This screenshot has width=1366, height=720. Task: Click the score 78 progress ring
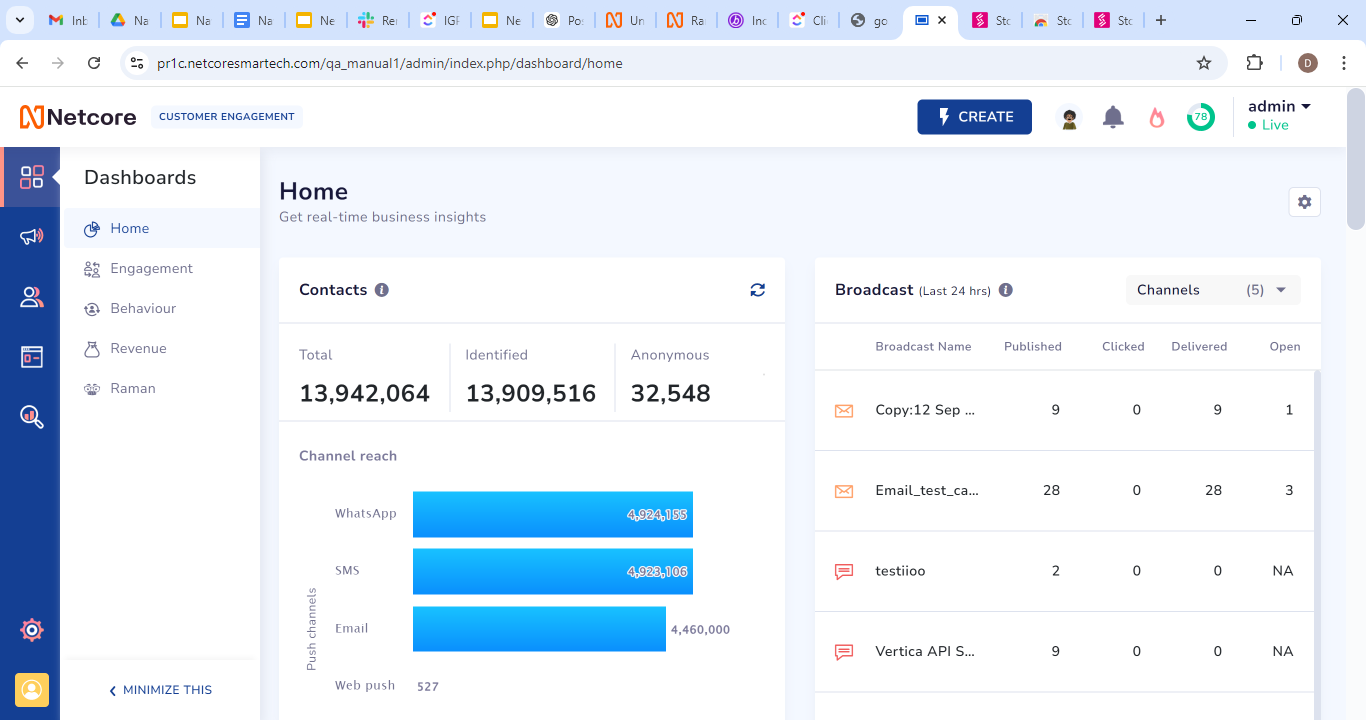tap(1200, 117)
